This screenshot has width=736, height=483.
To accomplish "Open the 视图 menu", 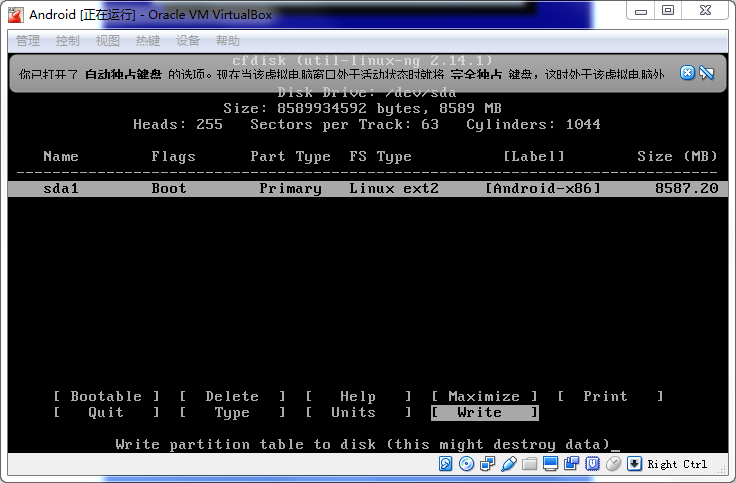I will (x=107, y=41).
